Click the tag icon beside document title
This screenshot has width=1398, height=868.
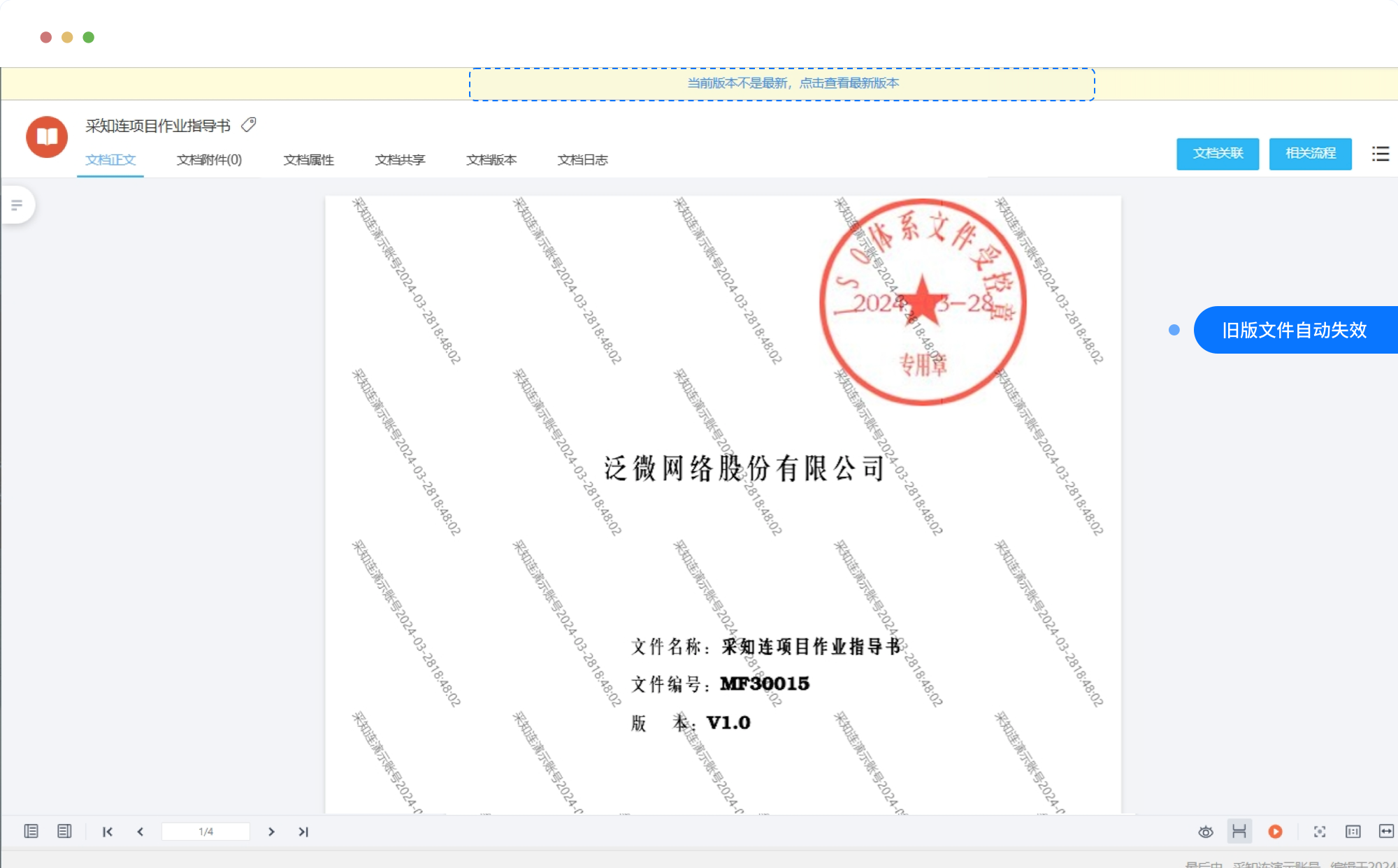point(249,125)
